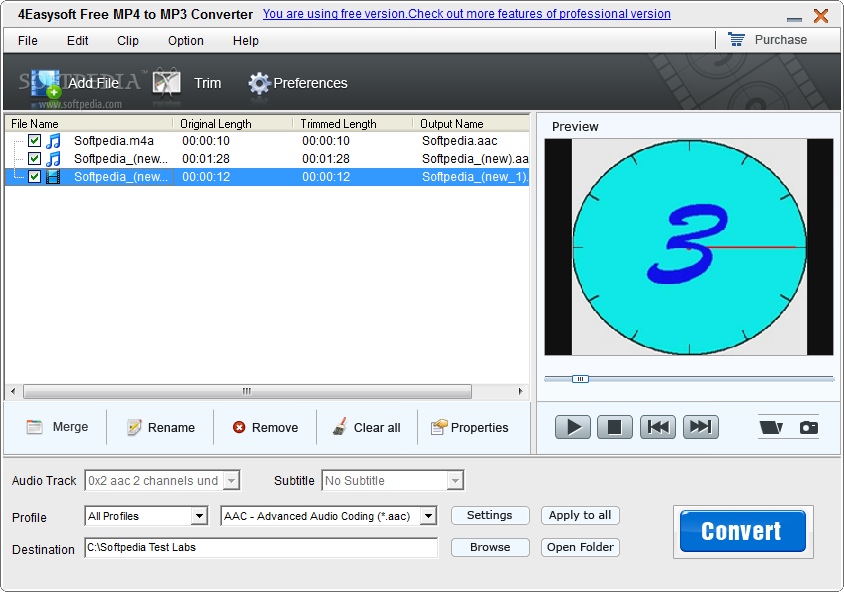Viewport: 844px width, 592px height.
Task: Click the file list scroll left arrow
Action: click(x=13, y=391)
